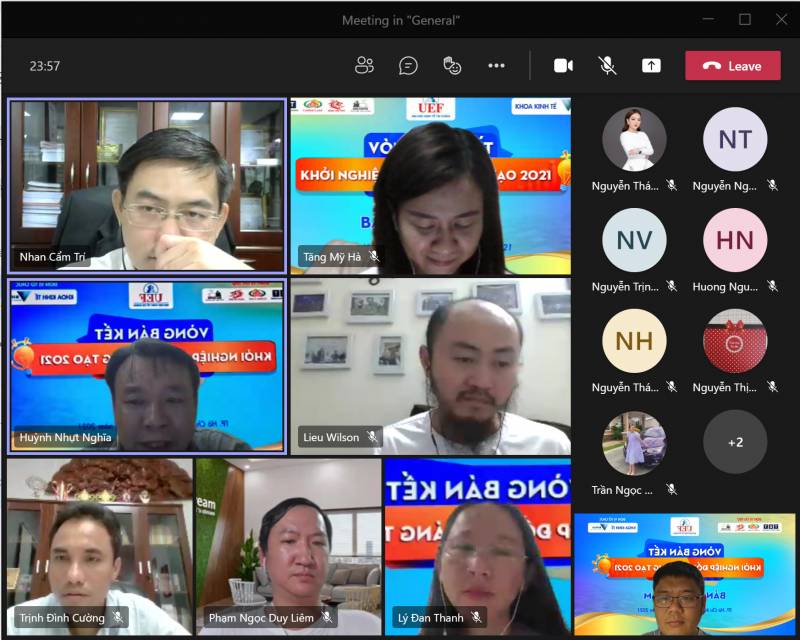This screenshot has height=640, width=800.
Task: Toggle the microphone mute button
Action: pyautogui.click(x=607, y=66)
